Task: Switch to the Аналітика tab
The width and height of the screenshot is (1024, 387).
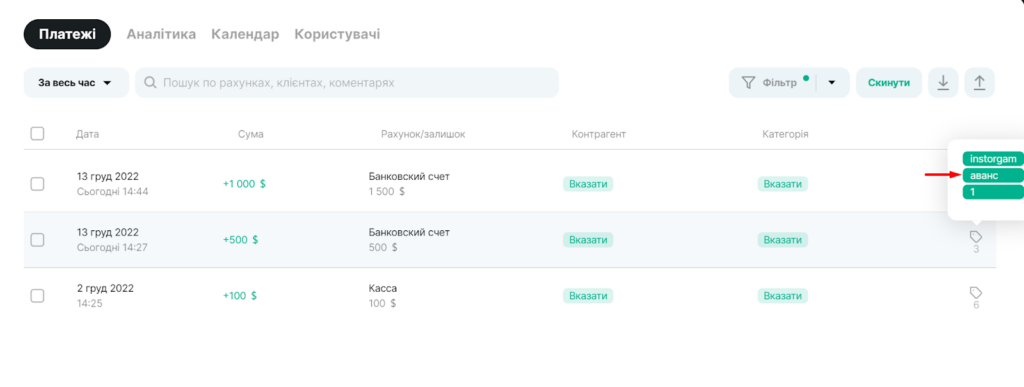Action: coord(161,34)
